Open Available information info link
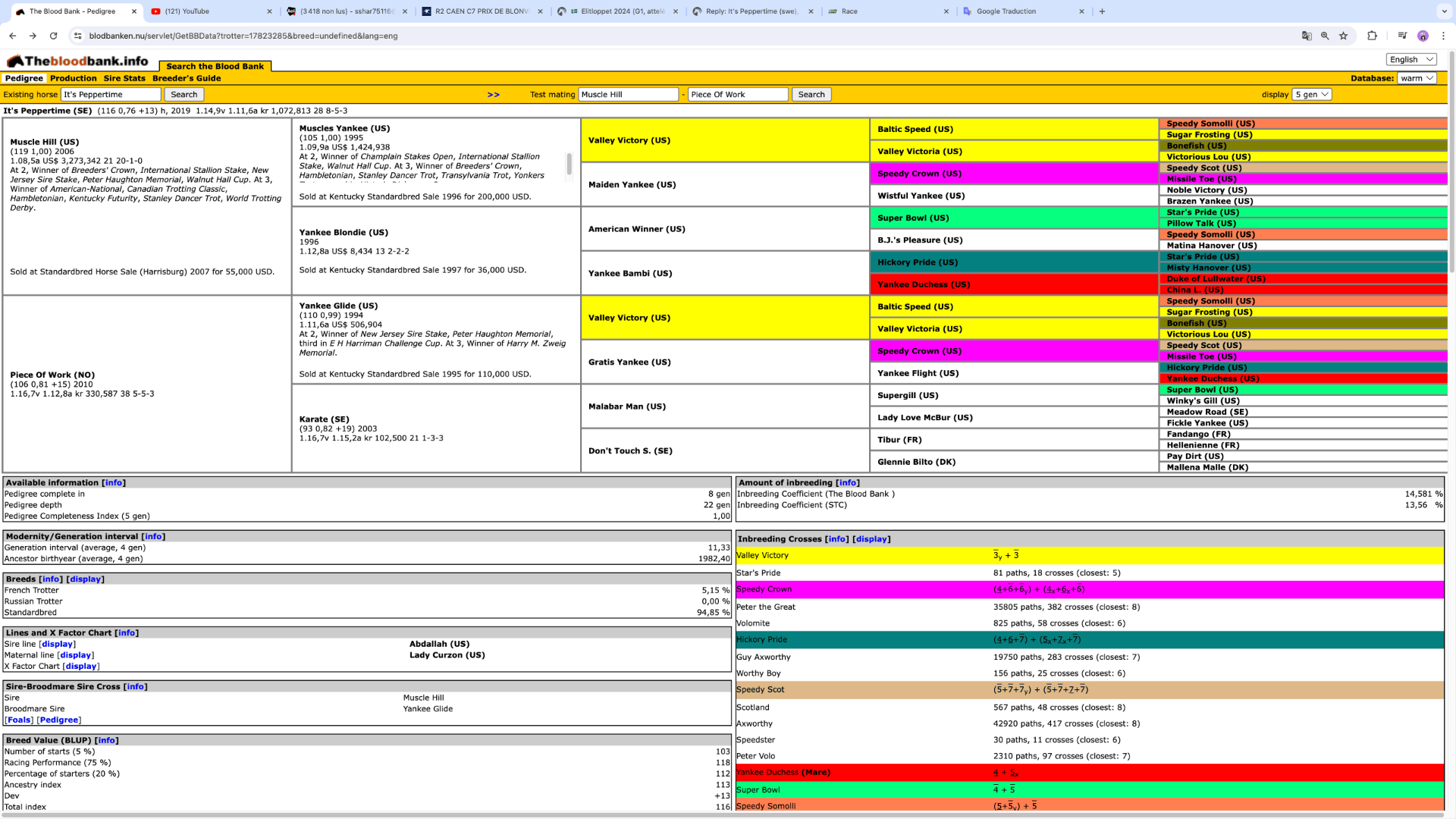 (113, 483)
